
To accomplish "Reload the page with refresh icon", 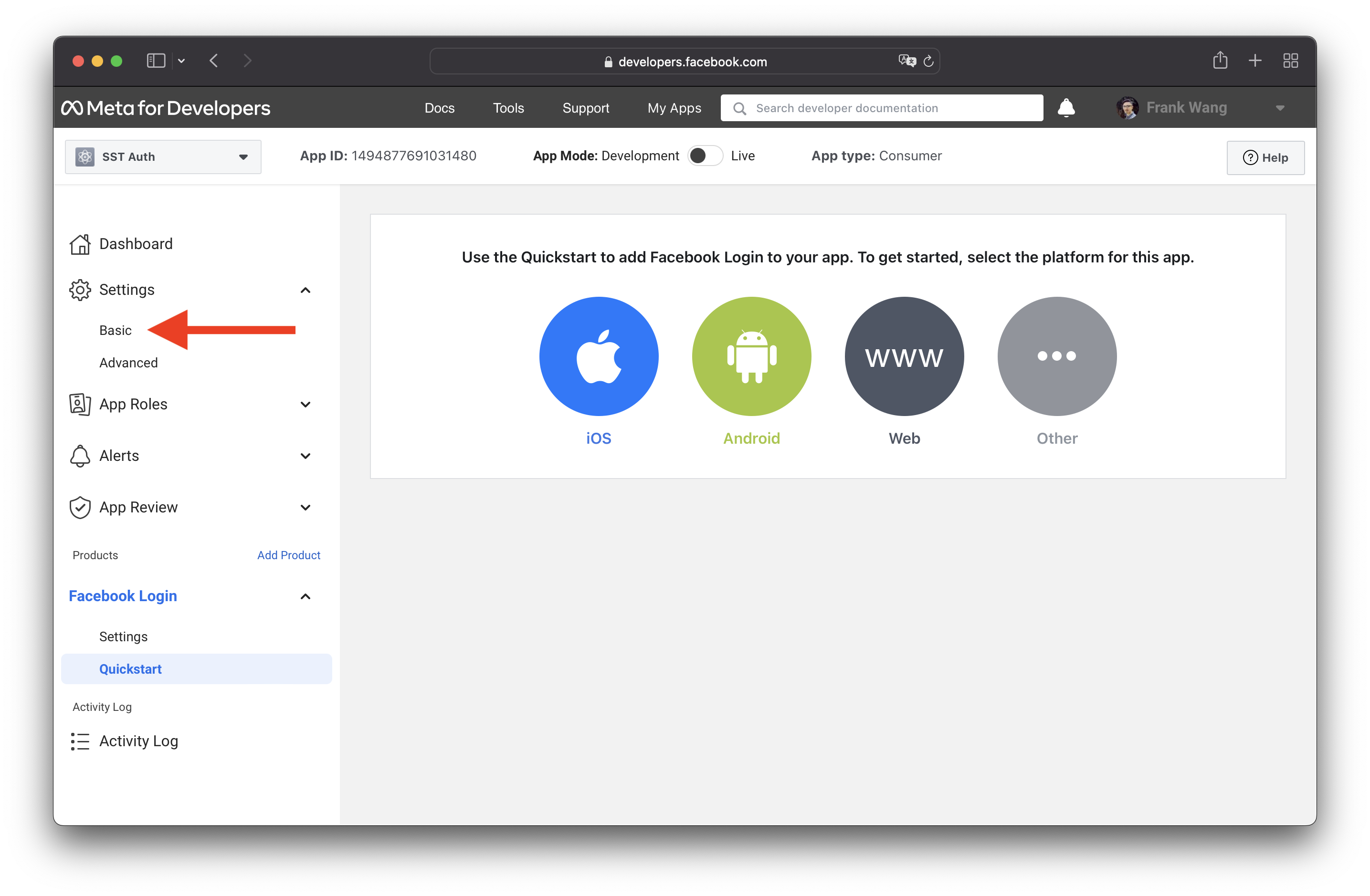I will tap(928, 61).
